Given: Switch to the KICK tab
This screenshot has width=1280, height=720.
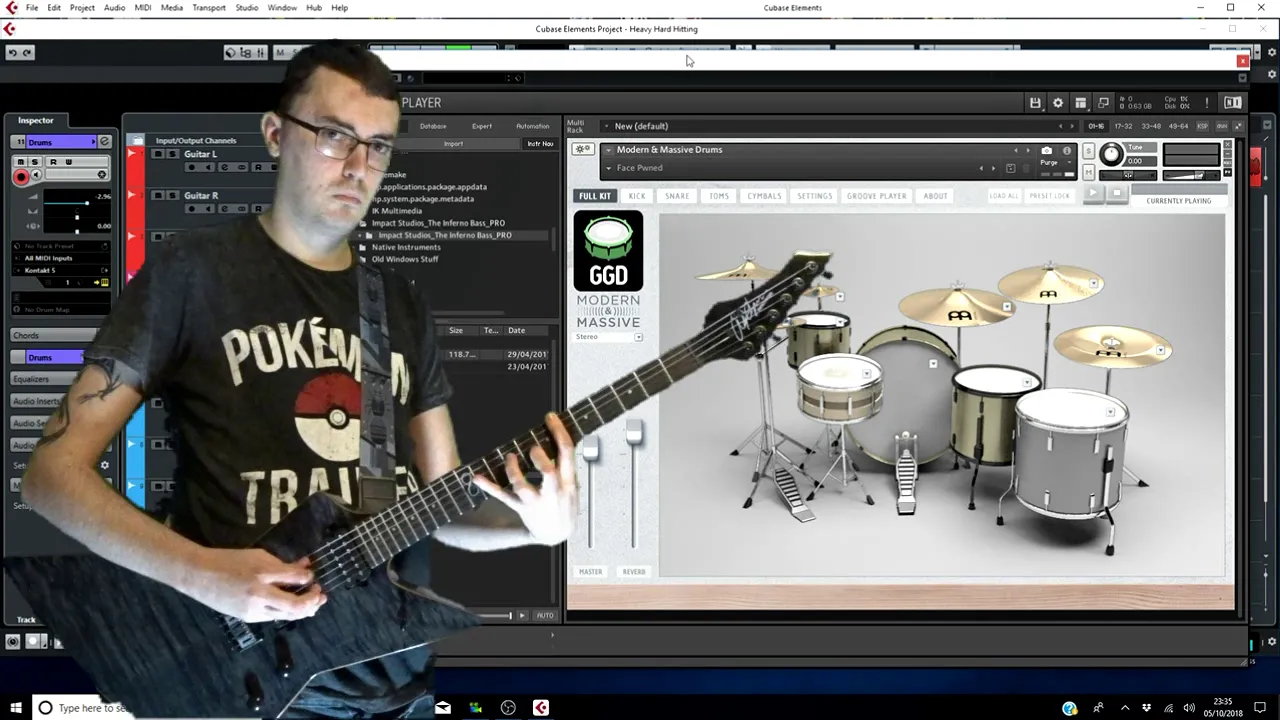Looking at the screenshot, I should (x=637, y=196).
